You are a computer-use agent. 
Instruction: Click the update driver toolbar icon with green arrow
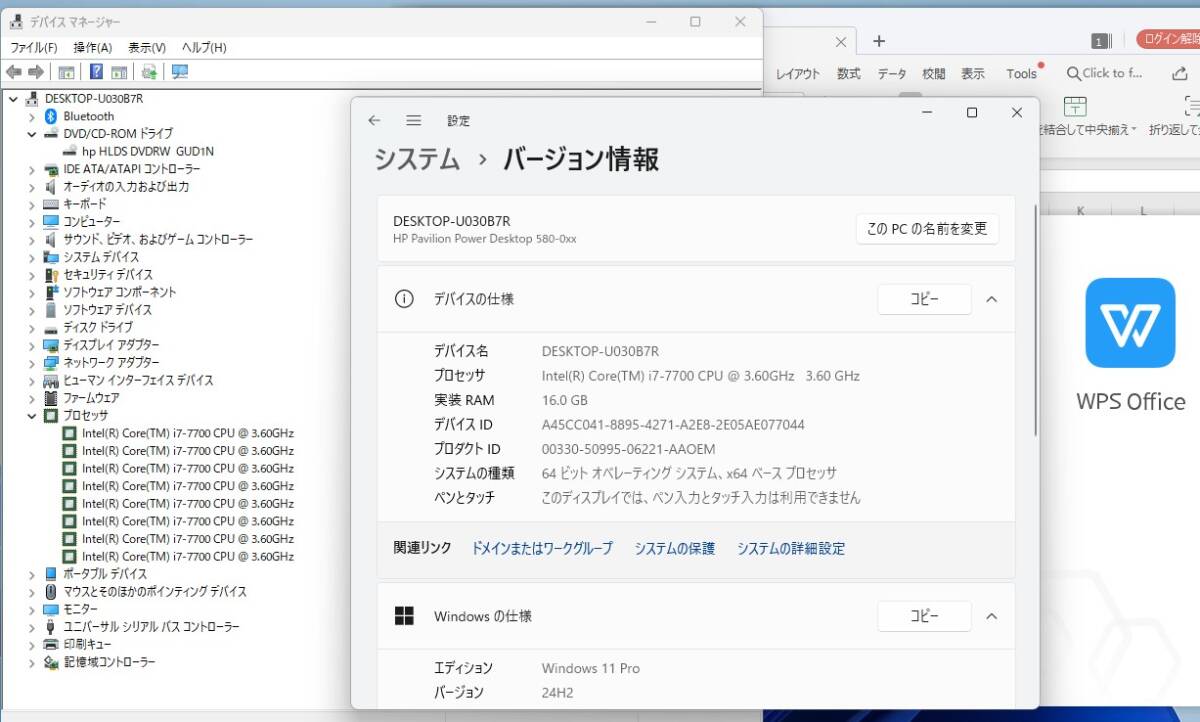click(x=149, y=72)
